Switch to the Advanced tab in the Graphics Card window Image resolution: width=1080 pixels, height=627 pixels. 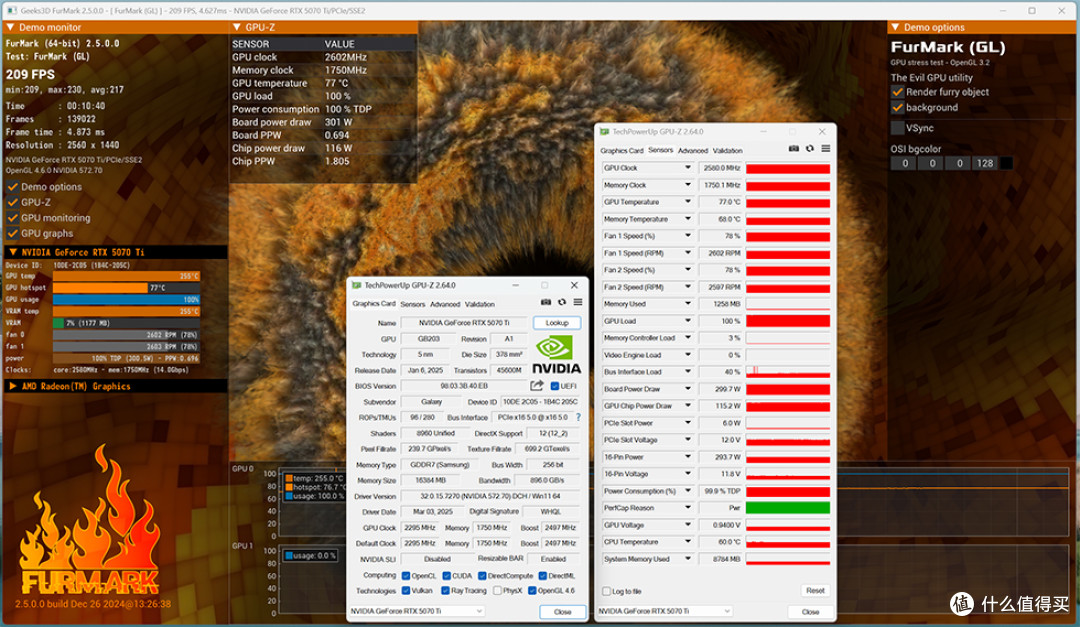pyautogui.click(x=445, y=304)
